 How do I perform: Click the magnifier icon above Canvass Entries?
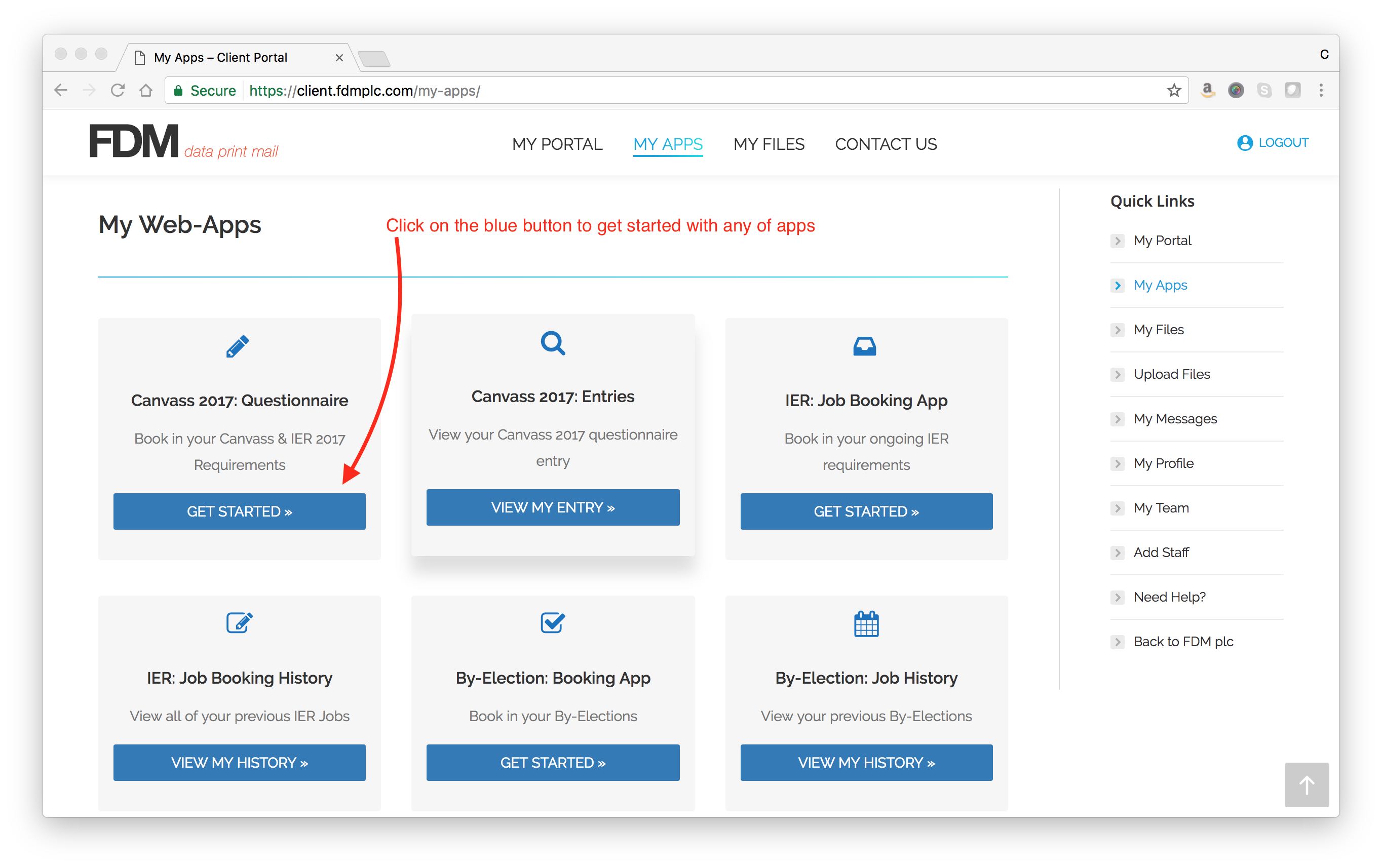(x=553, y=343)
